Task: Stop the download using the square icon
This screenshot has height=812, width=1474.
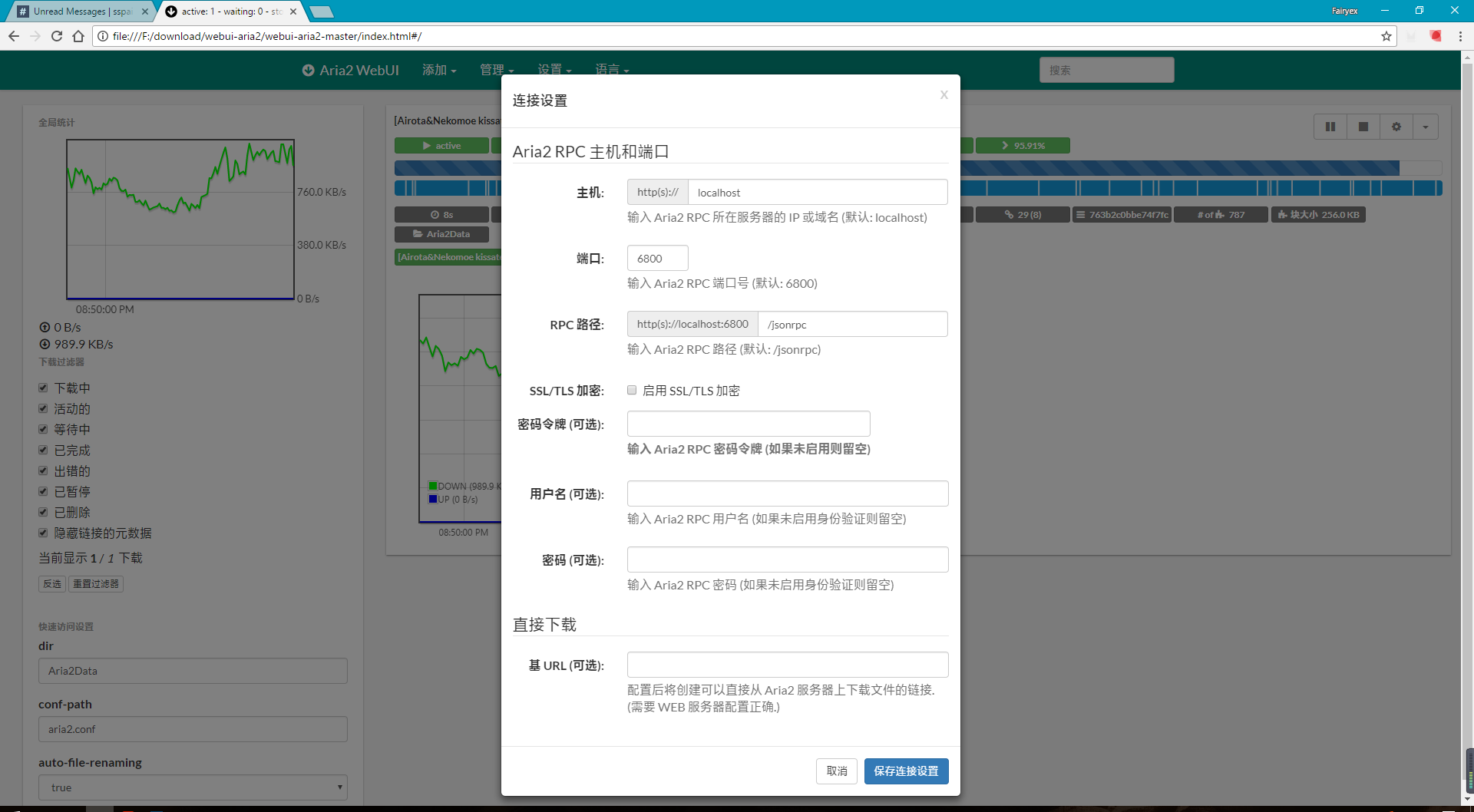Action: (1363, 127)
